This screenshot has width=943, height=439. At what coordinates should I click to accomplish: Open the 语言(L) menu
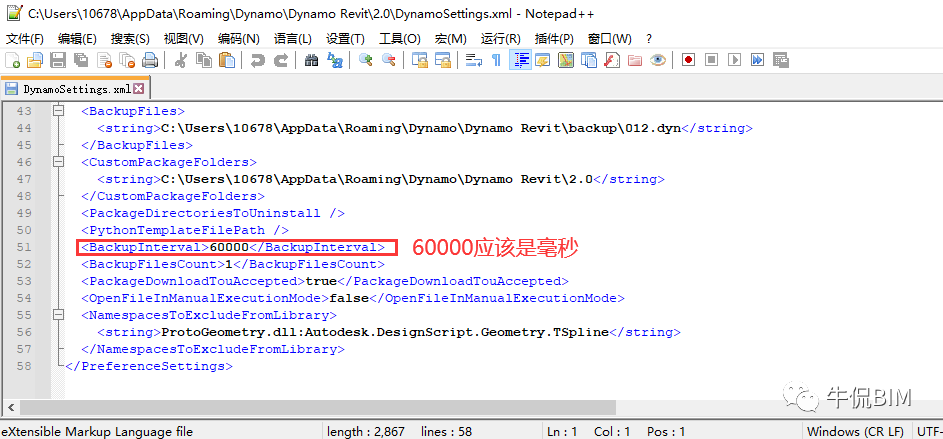click(x=292, y=39)
